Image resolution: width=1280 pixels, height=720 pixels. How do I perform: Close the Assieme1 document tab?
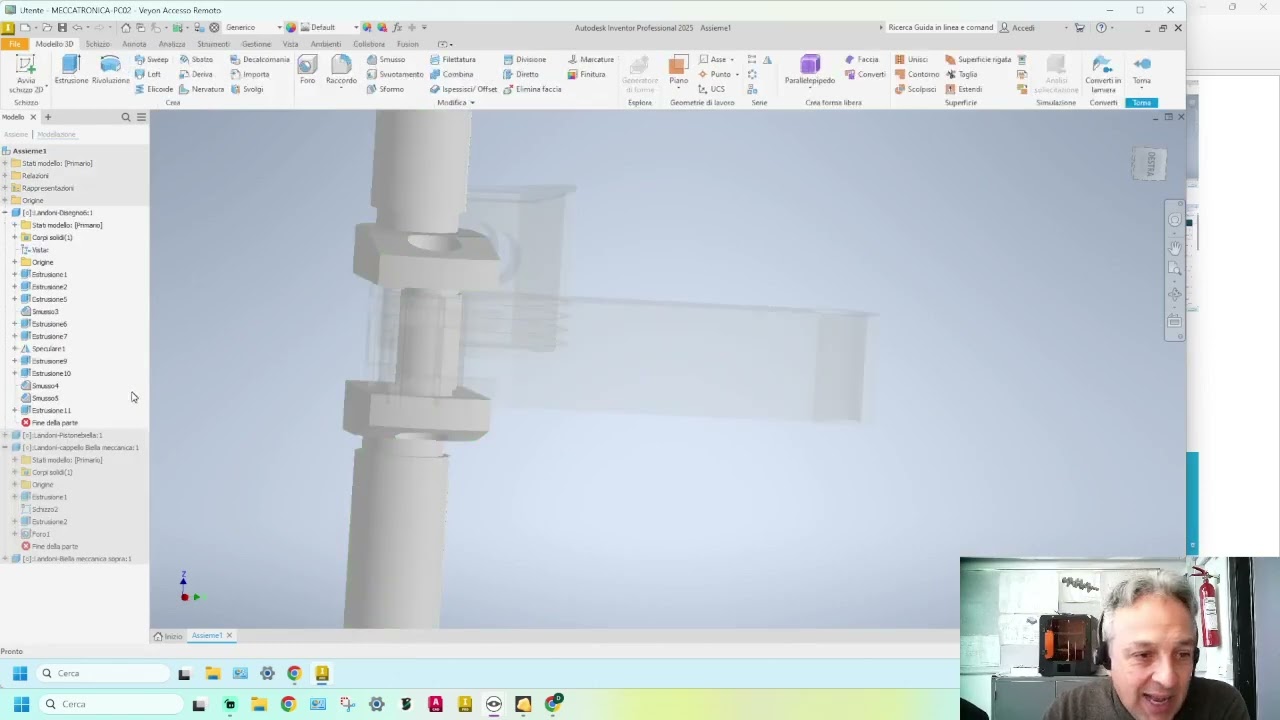coord(229,636)
